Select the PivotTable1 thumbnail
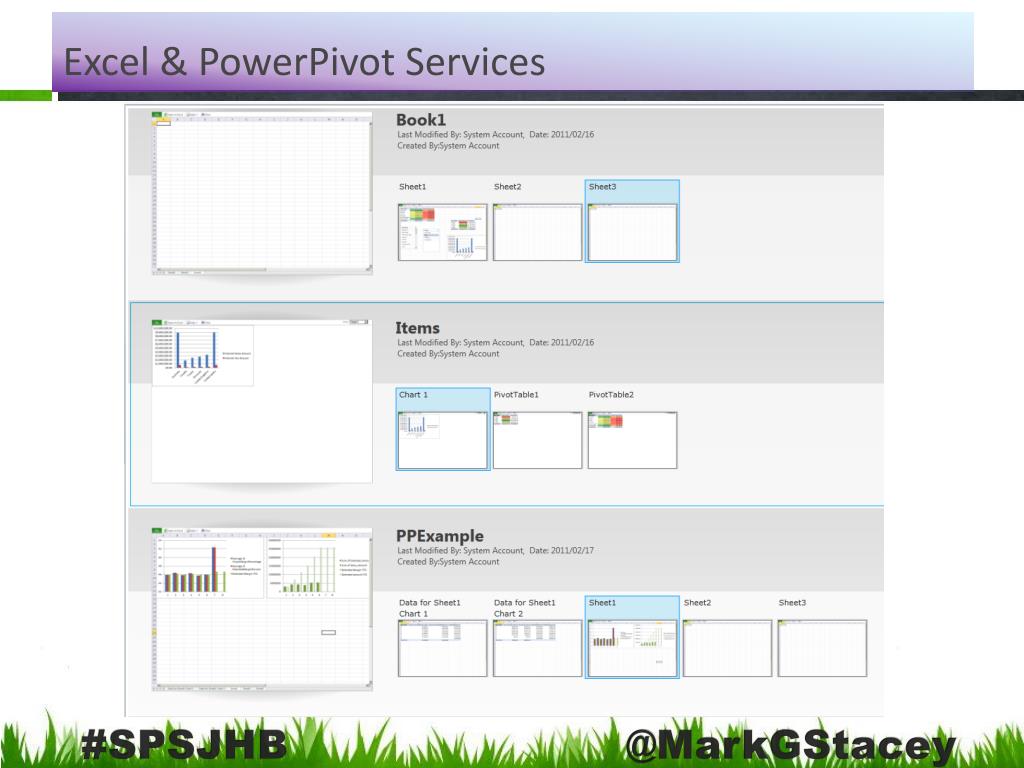 [x=537, y=440]
